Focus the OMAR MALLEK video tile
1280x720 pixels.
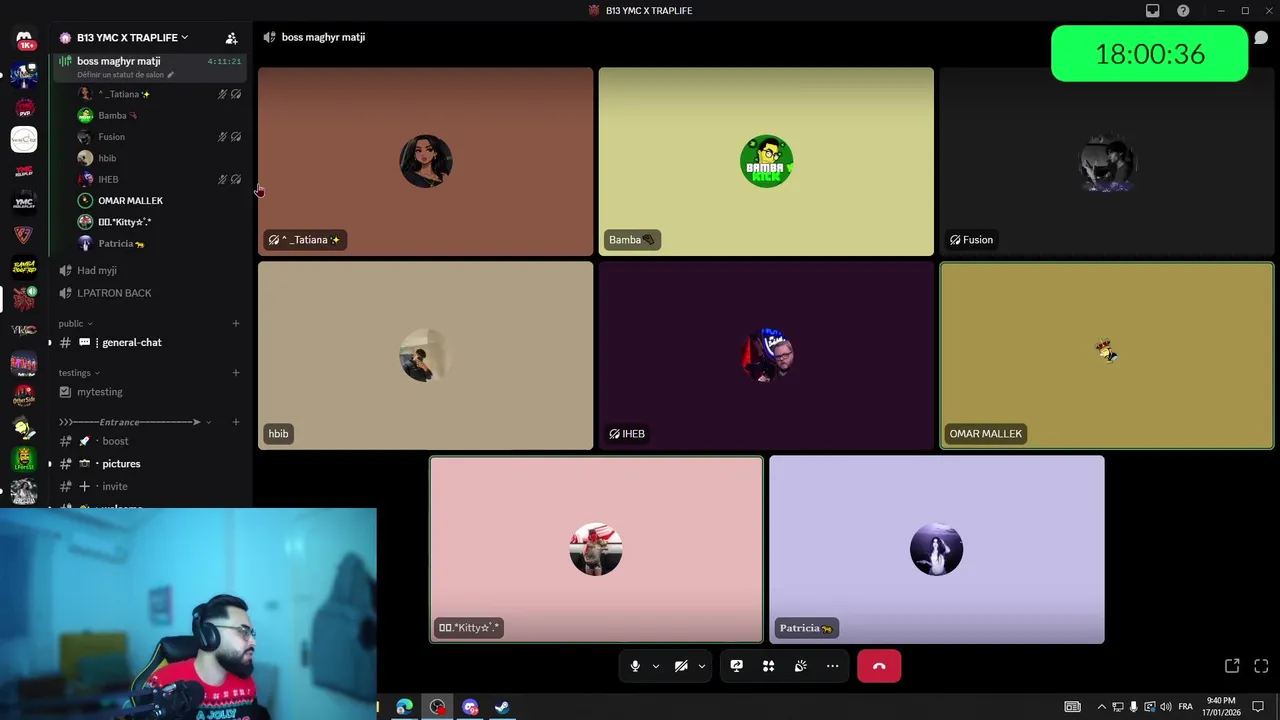tap(1107, 356)
